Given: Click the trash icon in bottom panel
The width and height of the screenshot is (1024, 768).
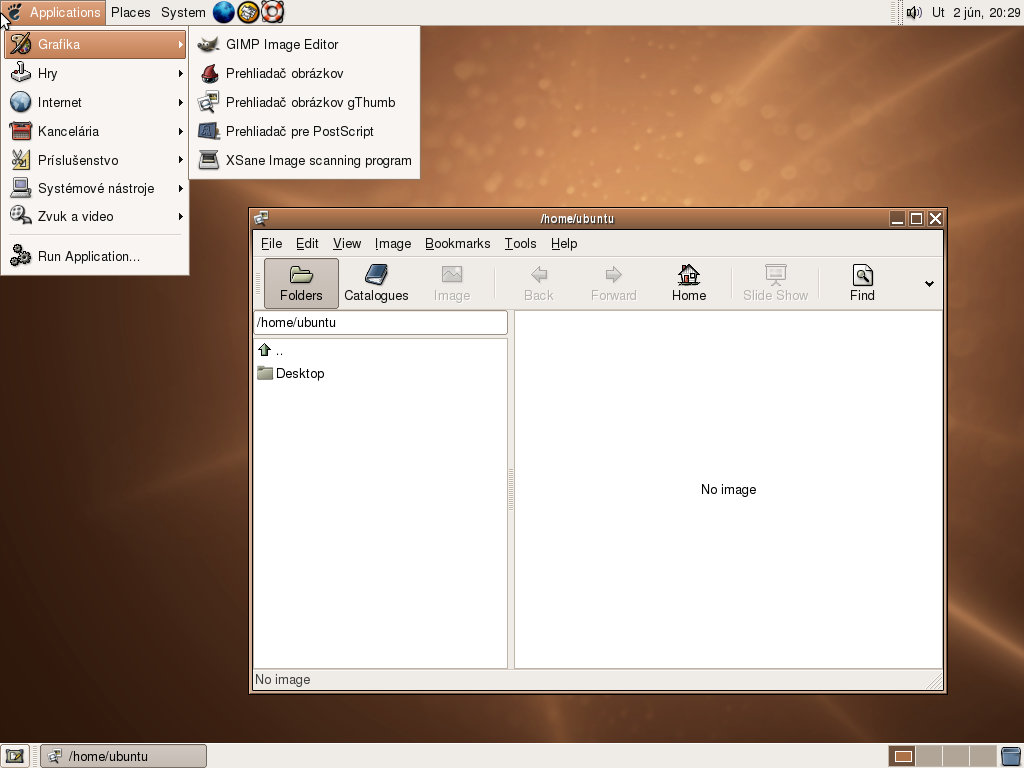Looking at the screenshot, I should click(x=1011, y=756).
